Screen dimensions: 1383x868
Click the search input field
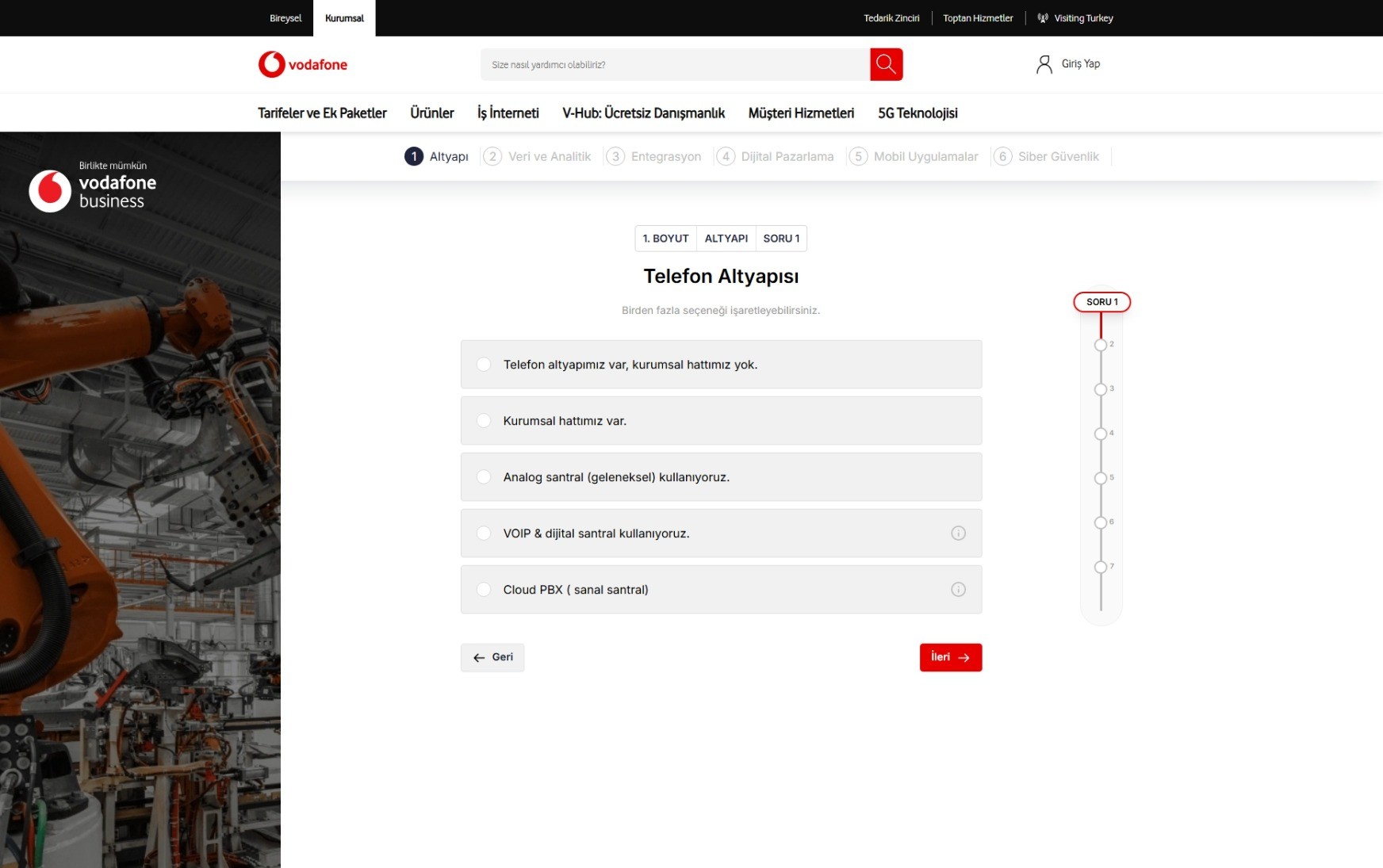tap(674, 64)
